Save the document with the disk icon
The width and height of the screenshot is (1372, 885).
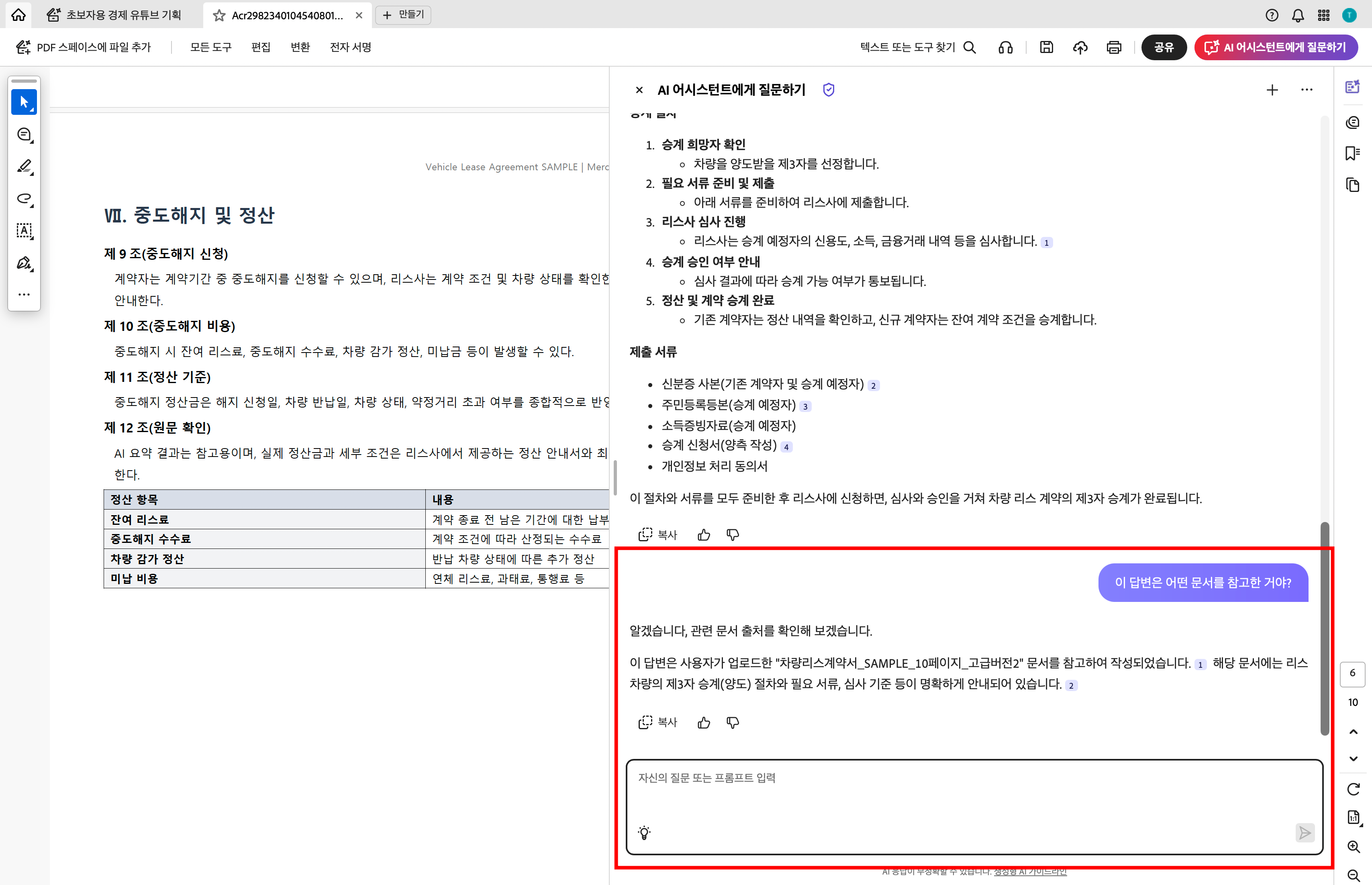pos(1047,47)
